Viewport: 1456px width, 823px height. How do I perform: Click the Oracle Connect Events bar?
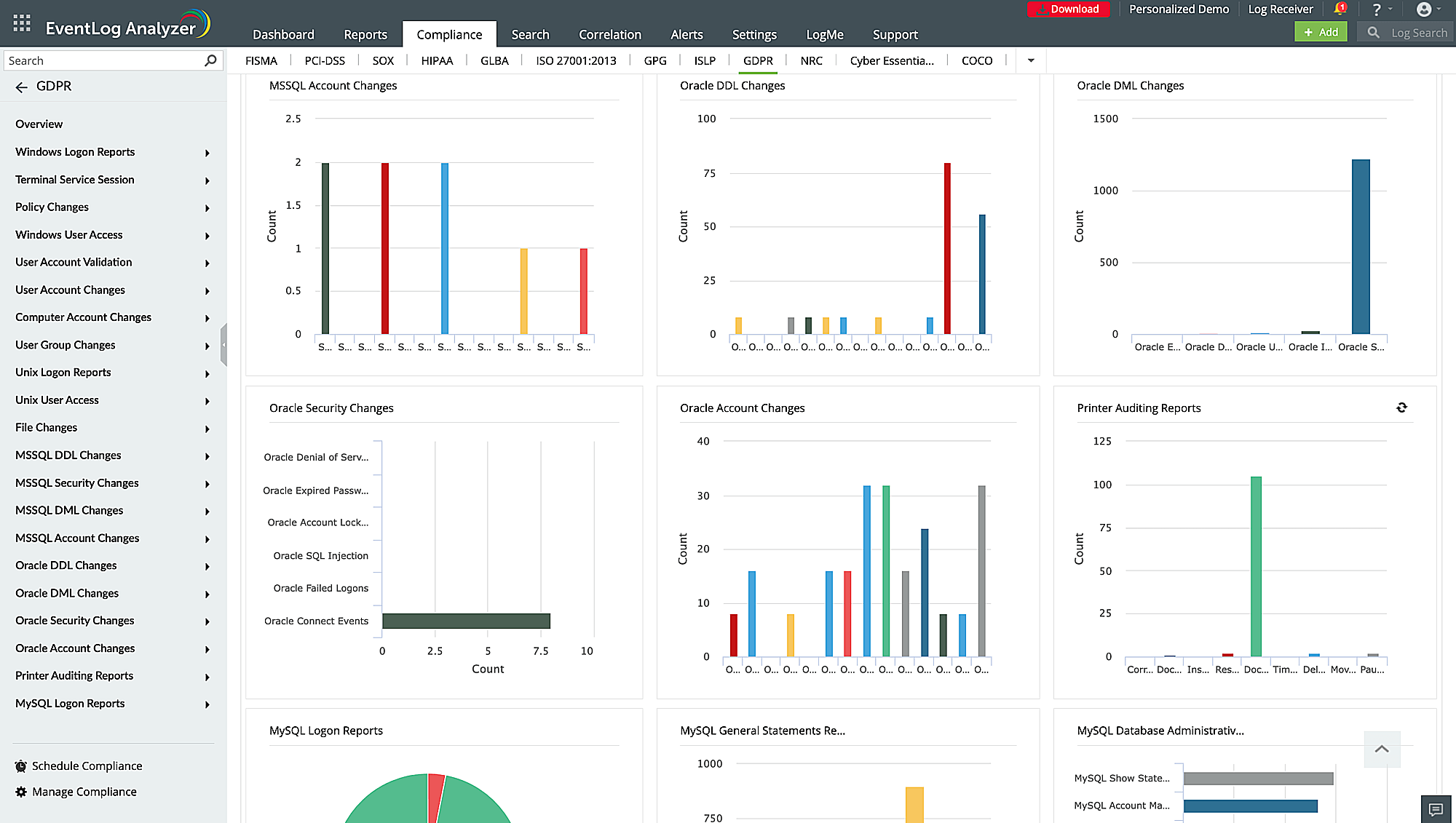click(x=466, y=621)
